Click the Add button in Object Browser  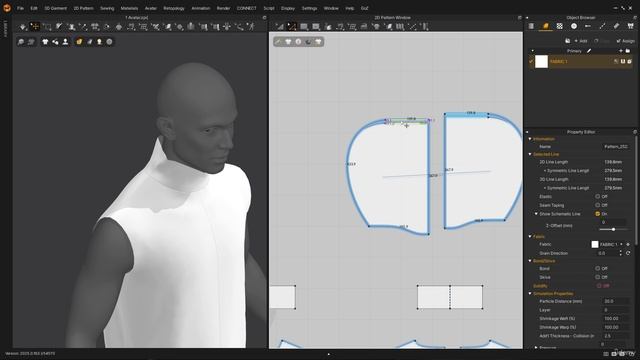tap(581, 41)
